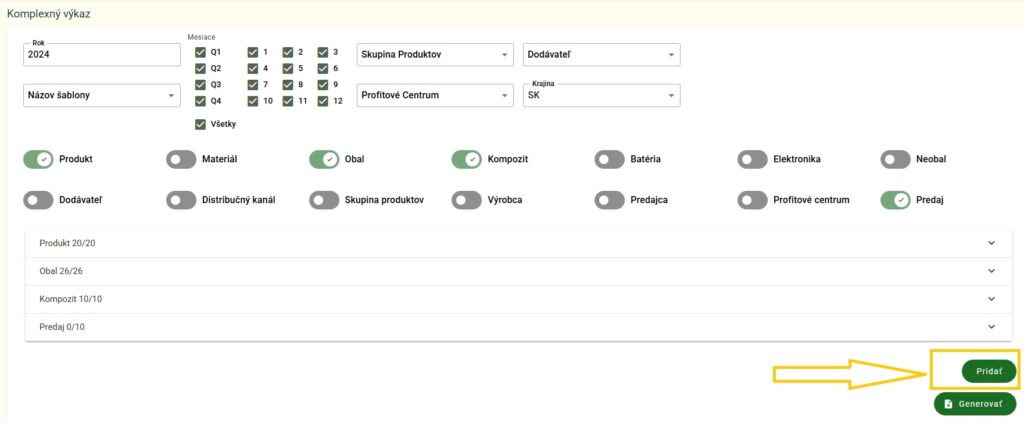1024x423 pixels.
Task: Open the Profitové Centrum dropdown
Action: pos(434,96)
